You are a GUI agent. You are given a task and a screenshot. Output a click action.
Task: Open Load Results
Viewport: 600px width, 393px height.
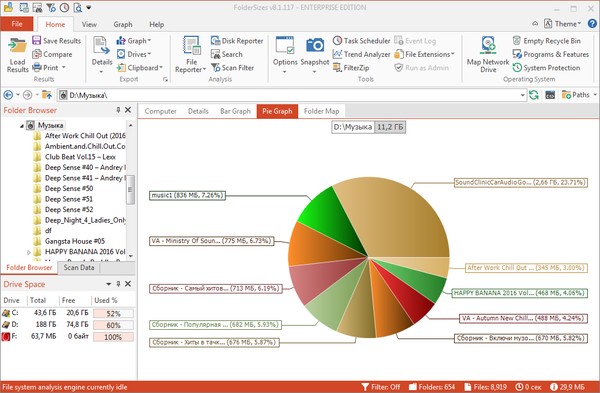pos(18,55)
